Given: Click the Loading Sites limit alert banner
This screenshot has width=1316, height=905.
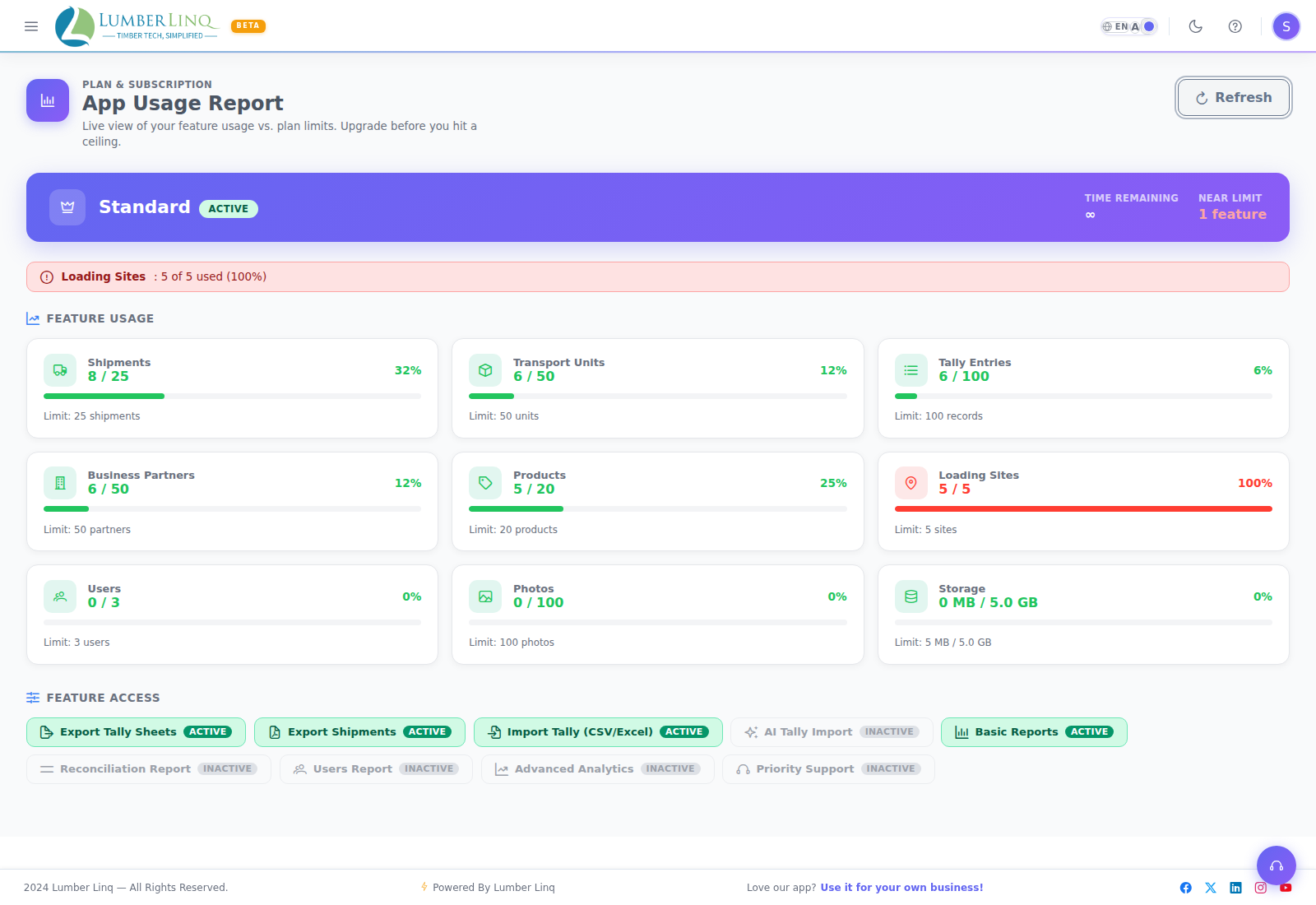Looking at the screenshot, I should (658, 276).
